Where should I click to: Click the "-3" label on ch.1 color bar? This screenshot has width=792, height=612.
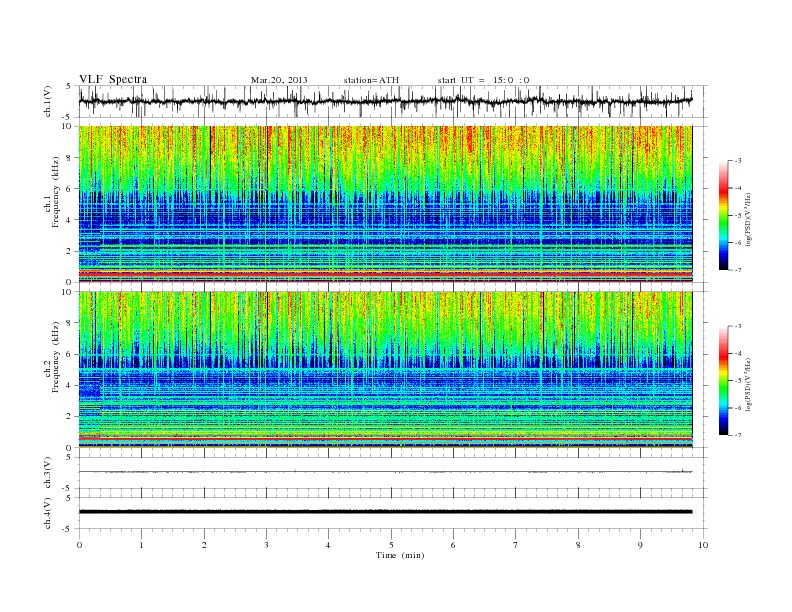[x=738, y=161]
